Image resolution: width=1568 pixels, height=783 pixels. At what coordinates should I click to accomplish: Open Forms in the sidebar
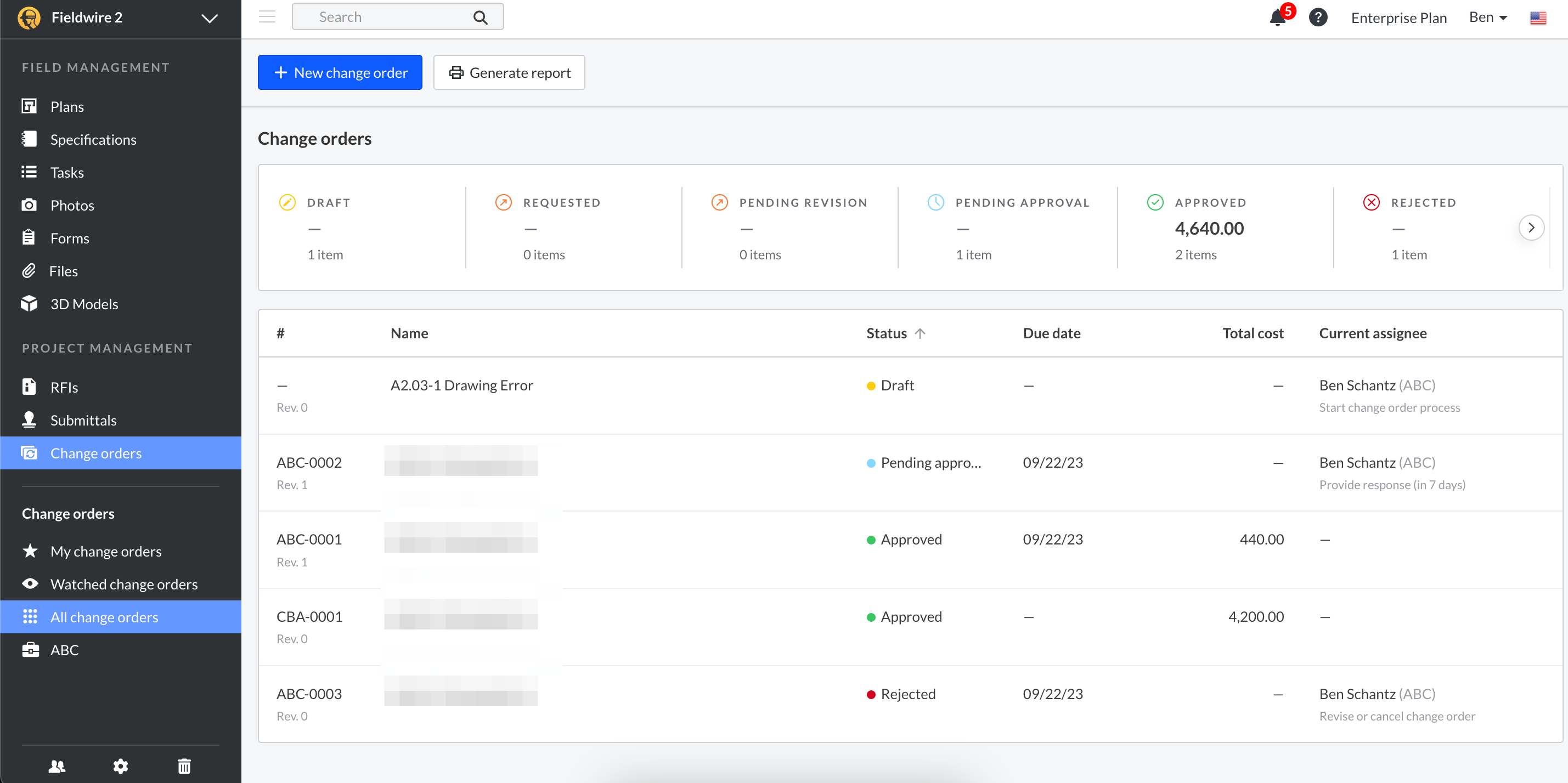pyautogui.click(x=121, y=238)
